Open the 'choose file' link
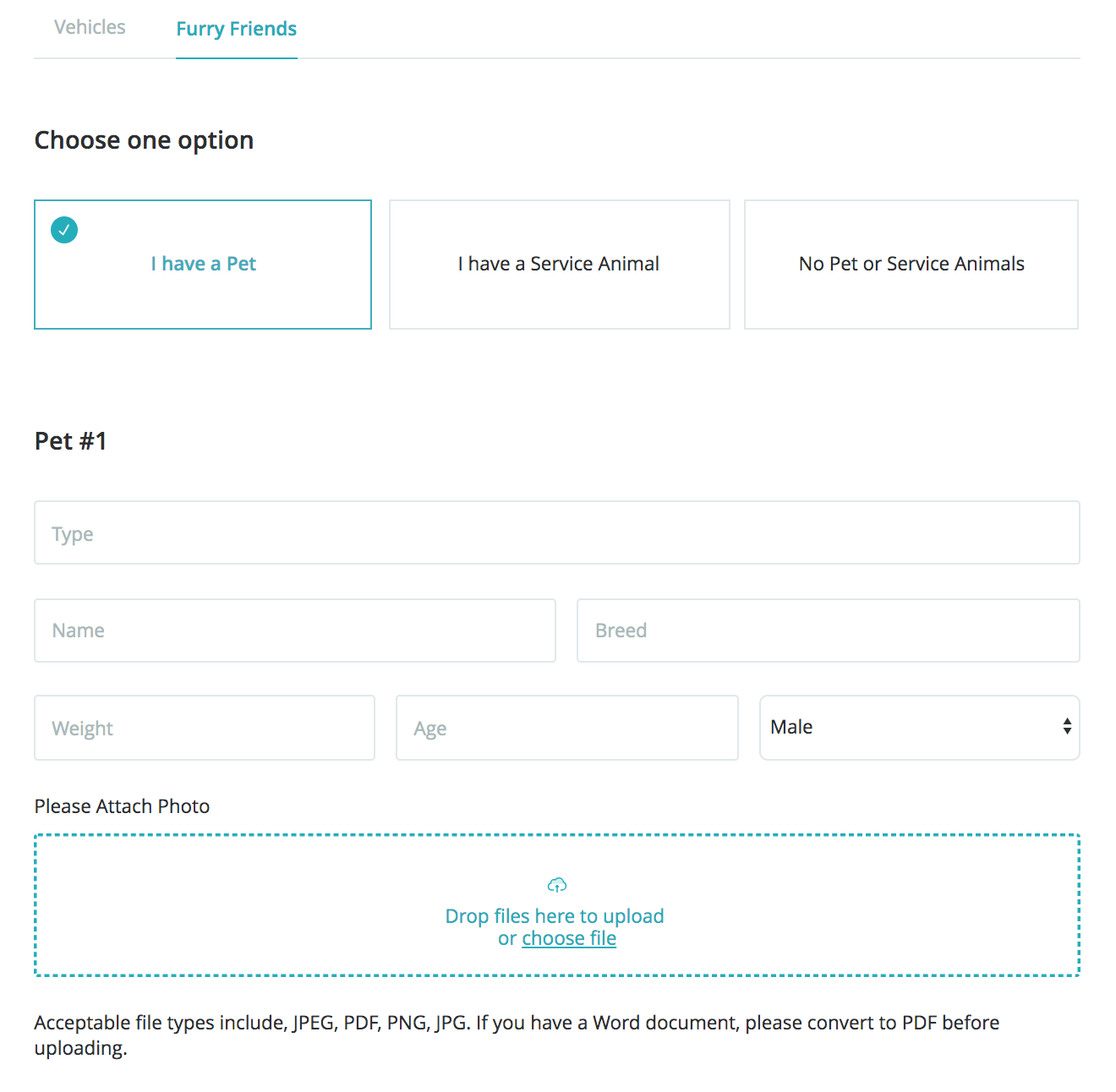The image size is (1116, 1092). pos(568,938)
